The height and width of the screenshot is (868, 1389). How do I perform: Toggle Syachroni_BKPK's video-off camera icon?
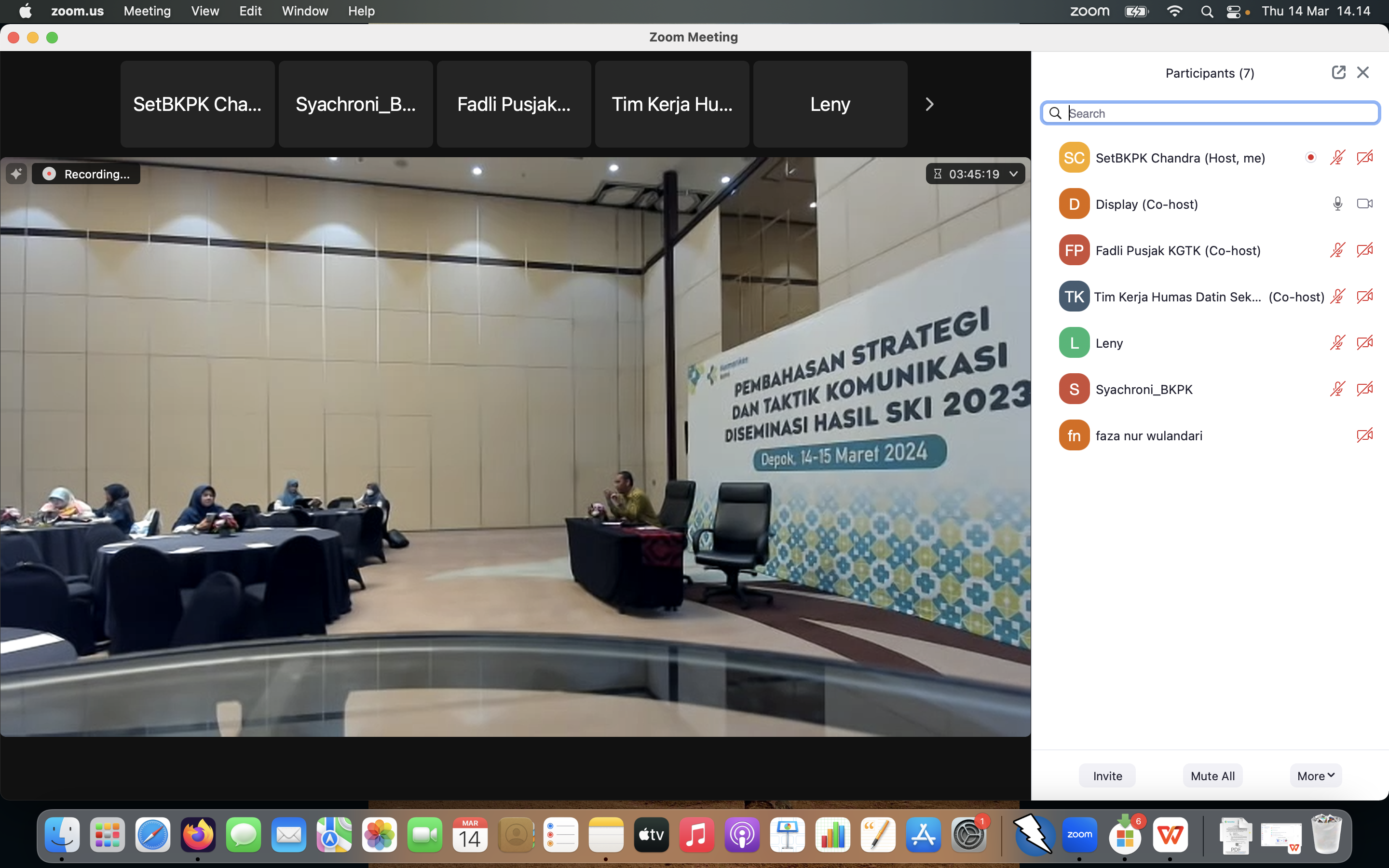(1364, 389)
